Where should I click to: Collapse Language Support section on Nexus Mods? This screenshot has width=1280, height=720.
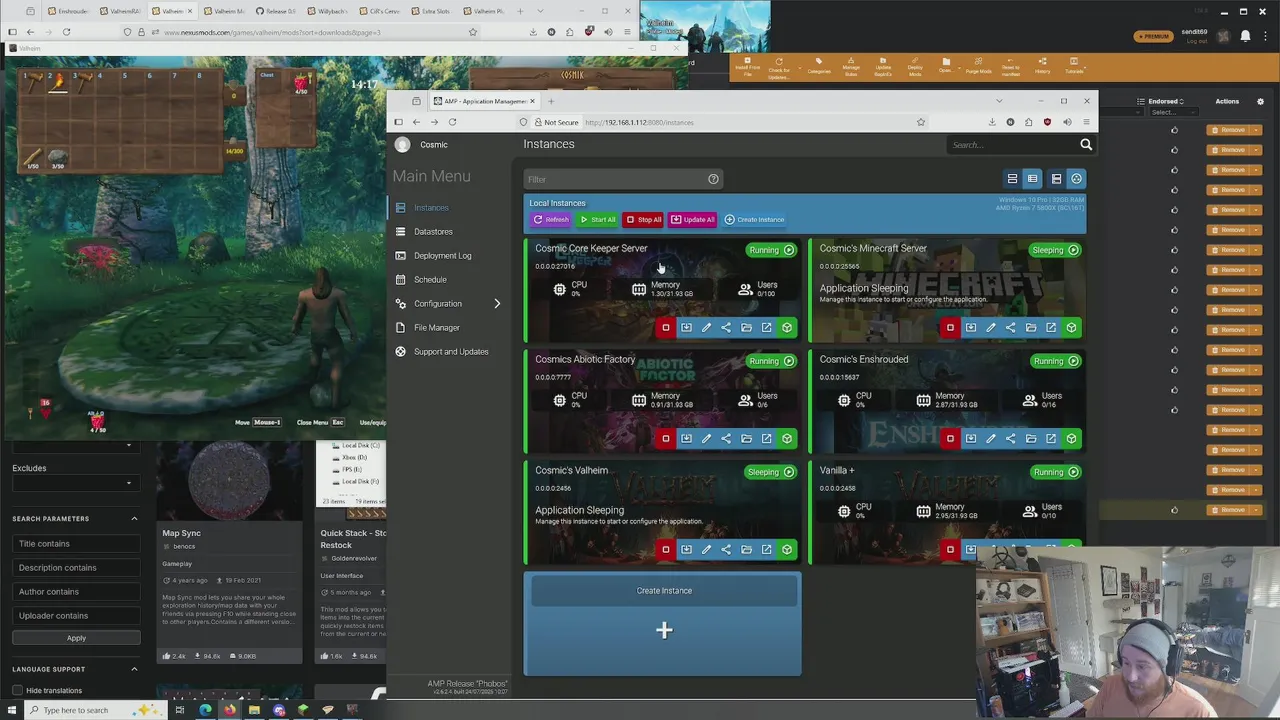[x=134, y=669]
